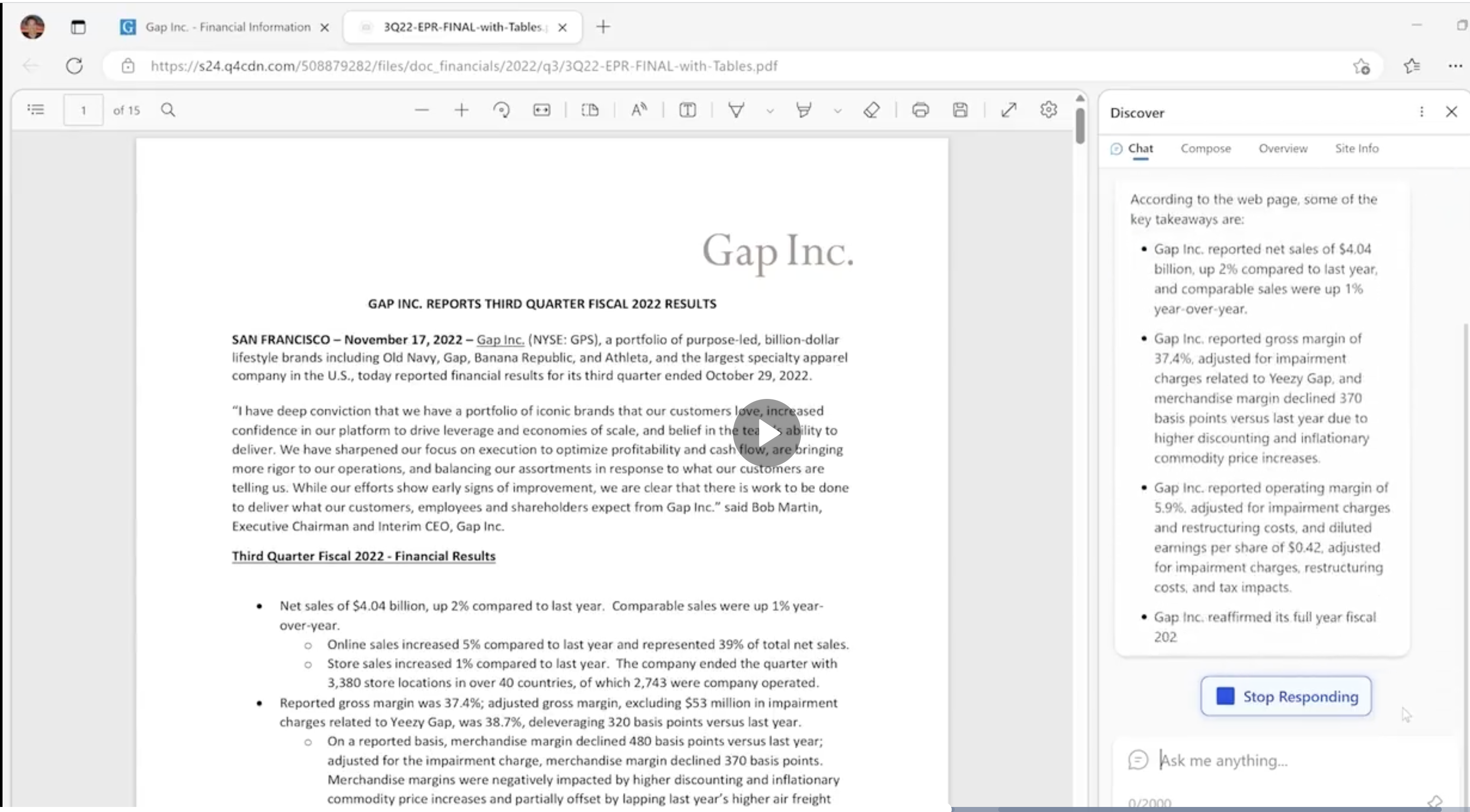Add this page to favorites
The image size is (1470, 812).
tap(1361, 66)
